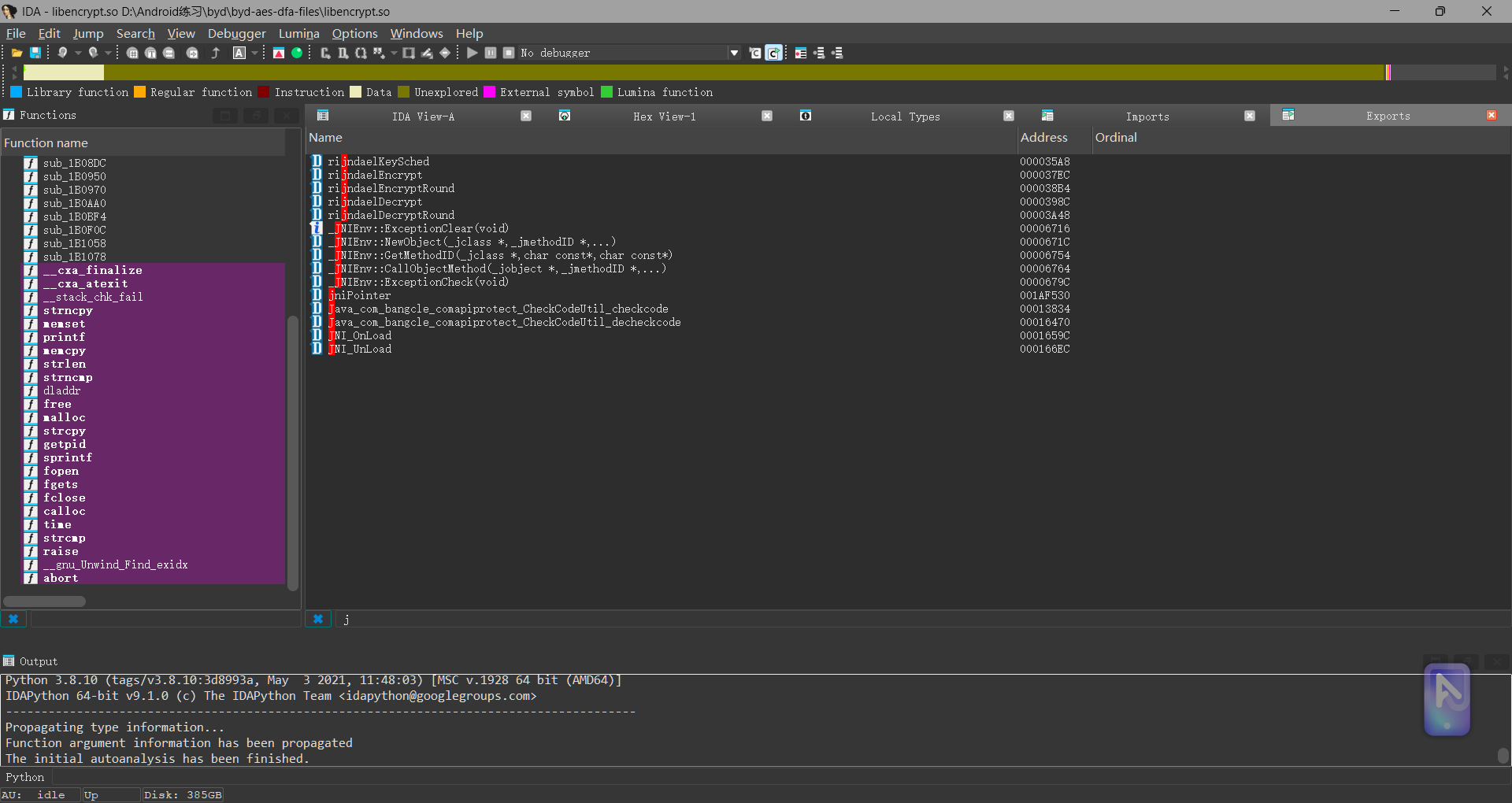The width and height of the screenshot is (1512, 803).
Task: Click the floating purple assistant icon
Action: click(x=1447, y=700)
